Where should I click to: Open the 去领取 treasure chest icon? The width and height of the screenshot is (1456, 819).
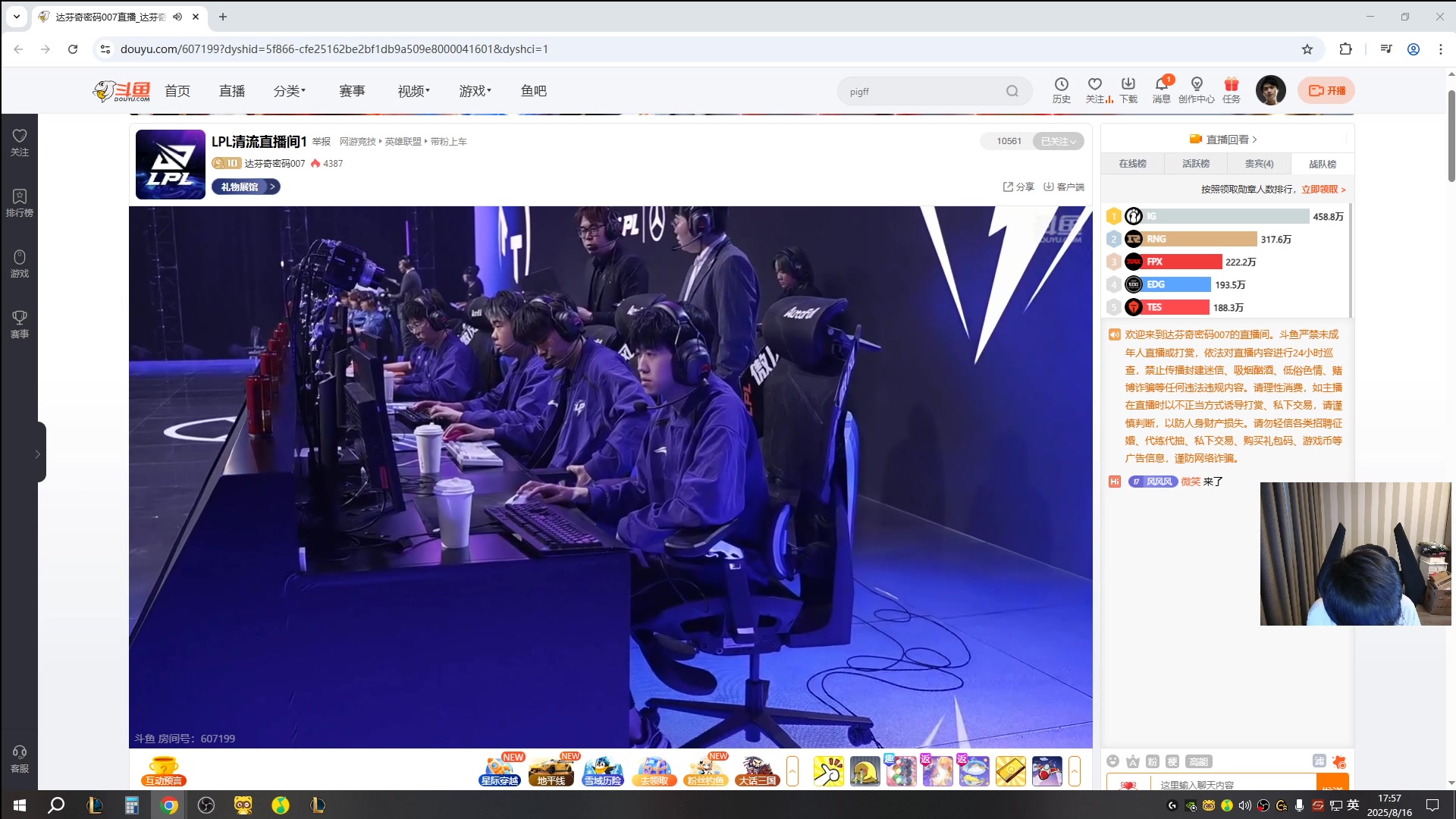[654, 771]
